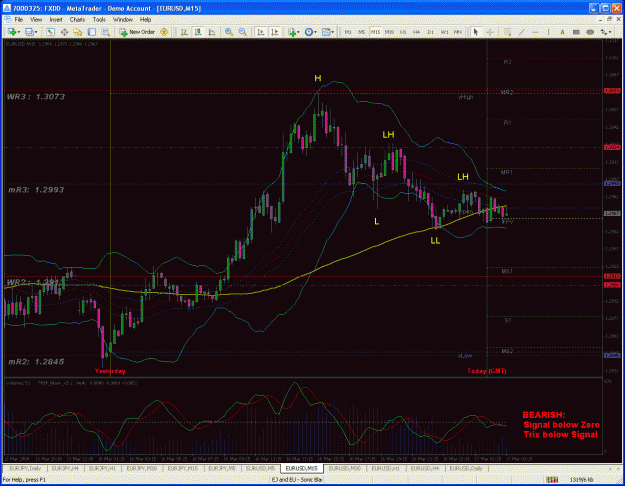Open the View menu
Viewport: 625px width, 486px height.
point(36,19)
